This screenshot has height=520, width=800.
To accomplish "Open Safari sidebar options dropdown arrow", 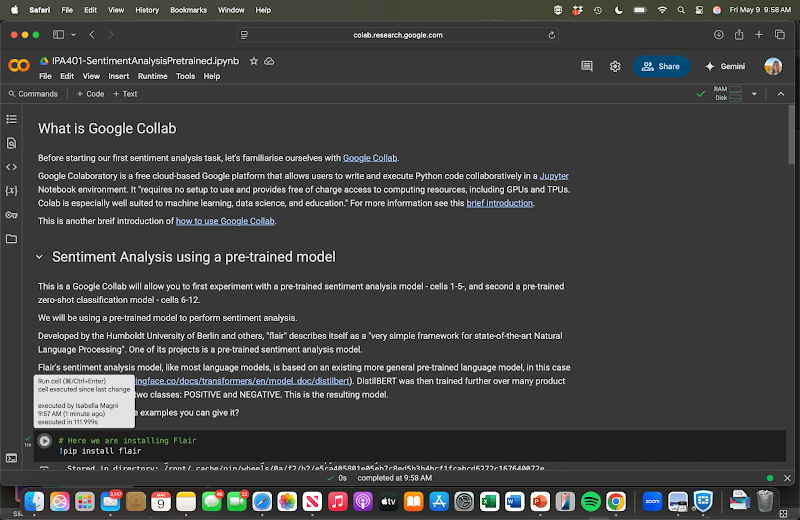I will [x=73, y=35].
